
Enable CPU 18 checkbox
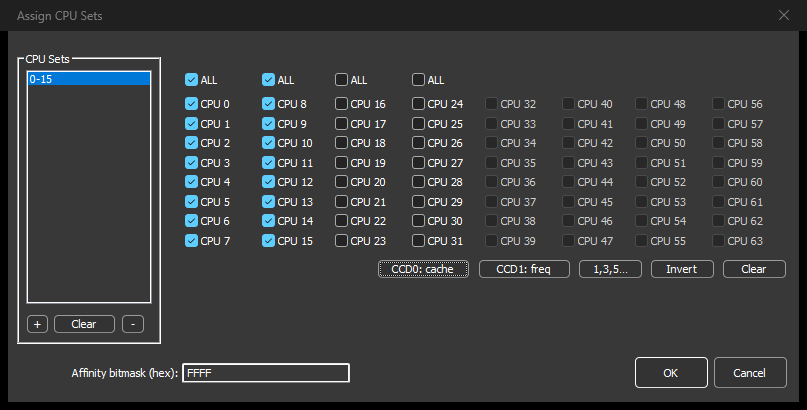tap(341, 143)
